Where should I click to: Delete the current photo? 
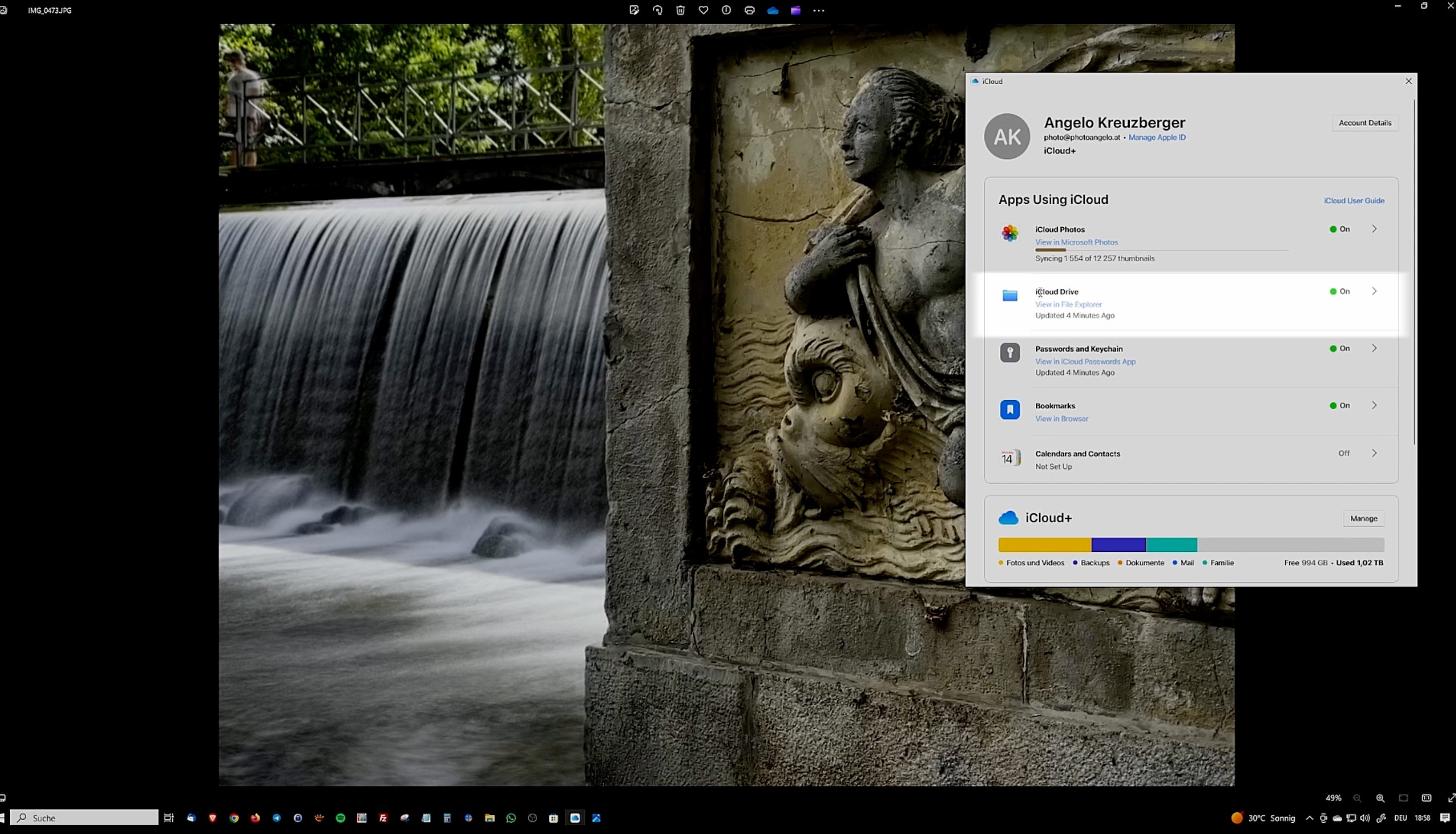(680, 10)
